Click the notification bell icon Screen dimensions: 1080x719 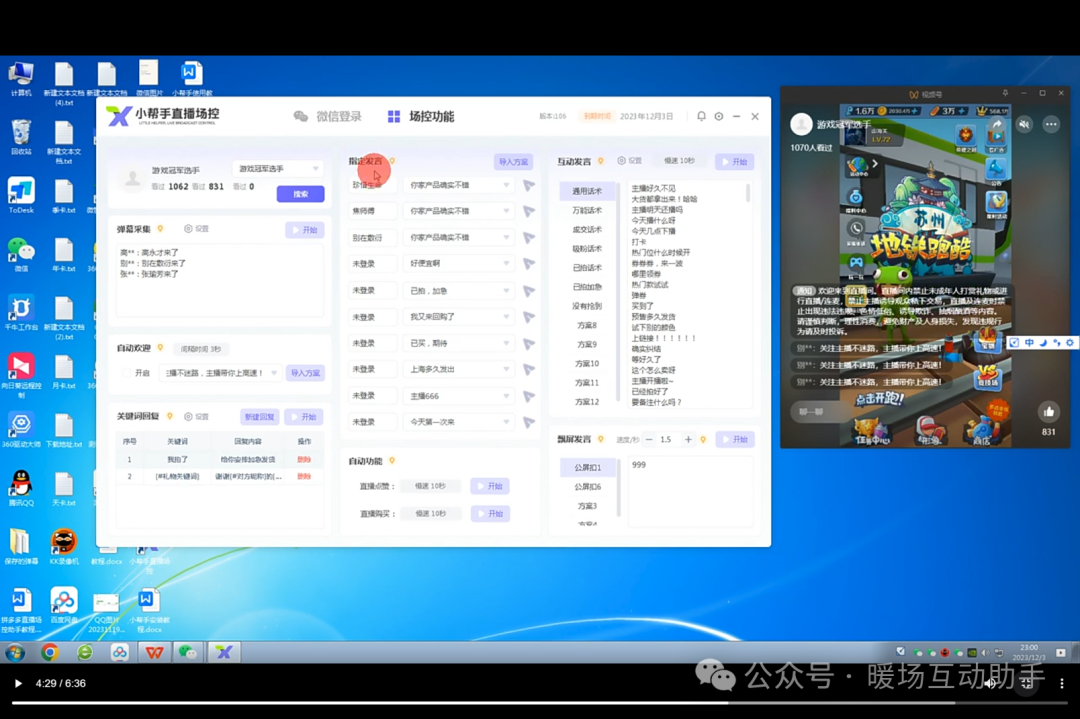(x=701, y=117)
